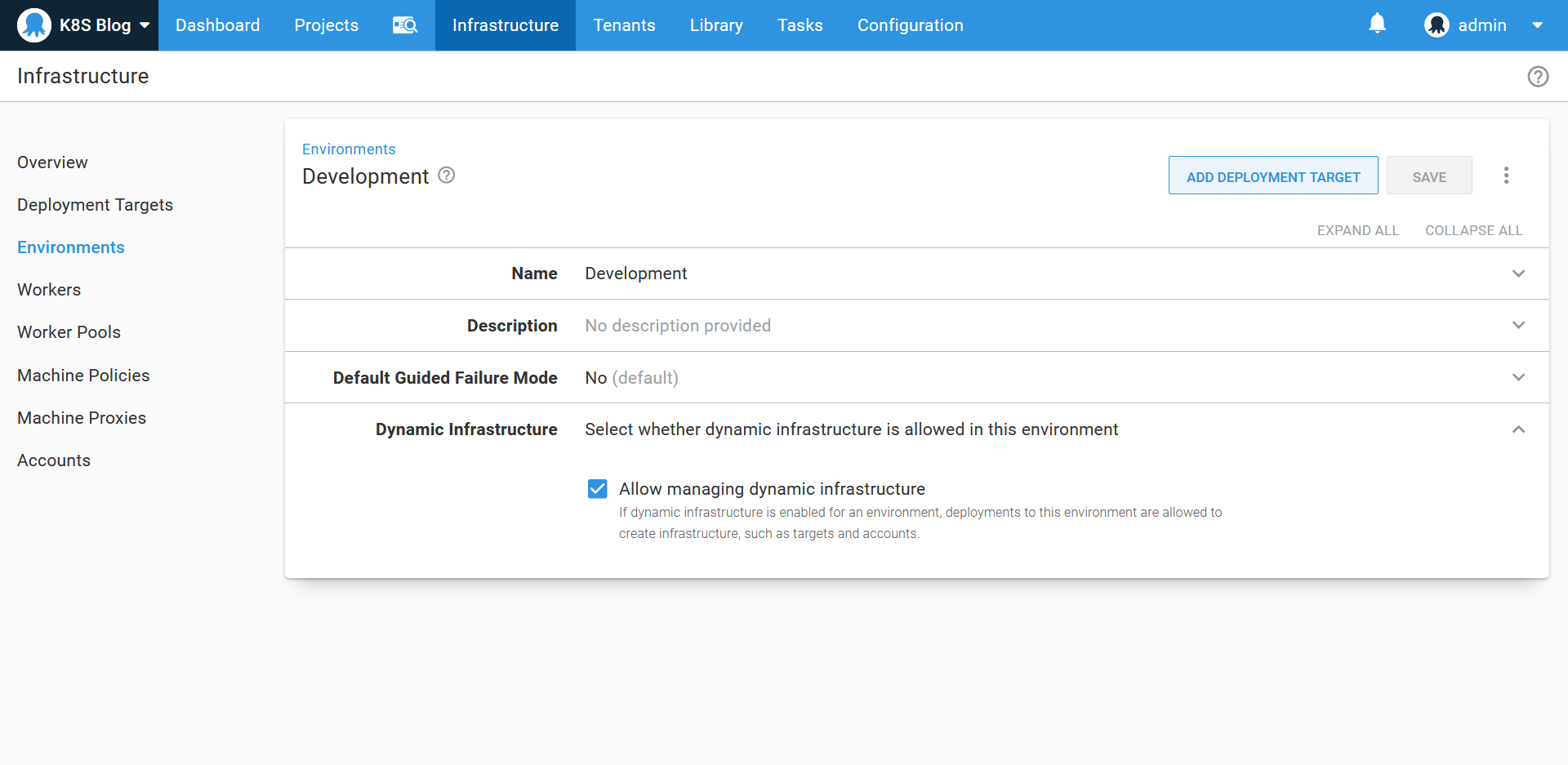The width and height of the screenshot is (1568, 765).
Task: Uncheck Allow managing dynamic infrastructure
Action: [598, 489]
